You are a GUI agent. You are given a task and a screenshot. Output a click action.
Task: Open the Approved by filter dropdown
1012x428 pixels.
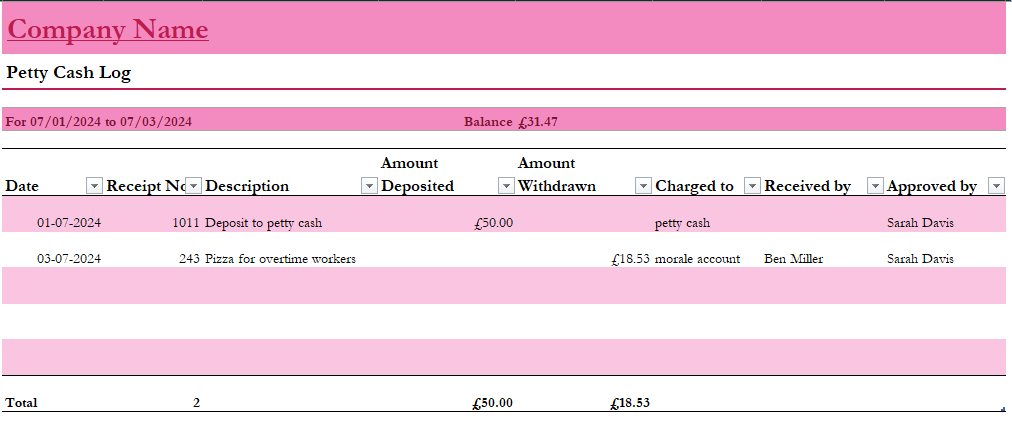coord(996,185)
